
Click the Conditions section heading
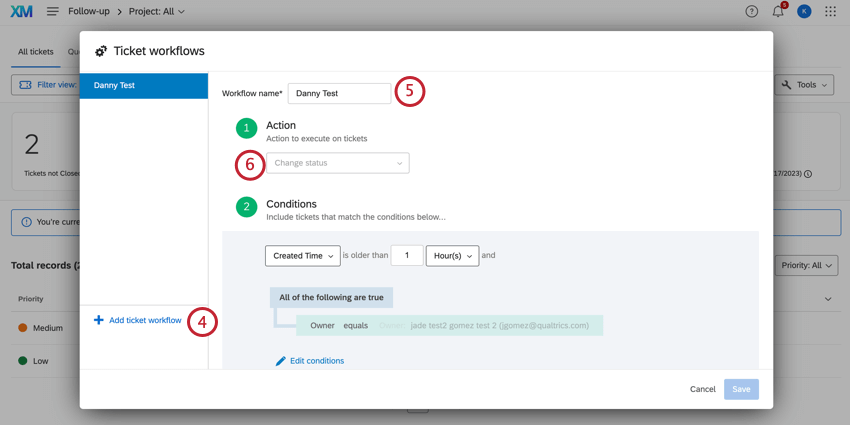pyautogui.click(x=291, y=204)
